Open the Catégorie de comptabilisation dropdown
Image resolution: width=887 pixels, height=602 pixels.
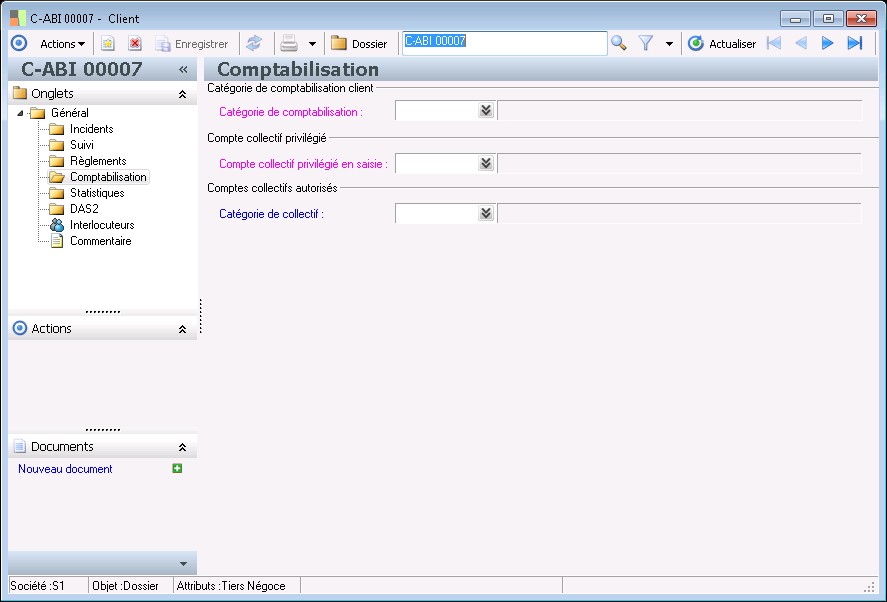tap(486, 110)
